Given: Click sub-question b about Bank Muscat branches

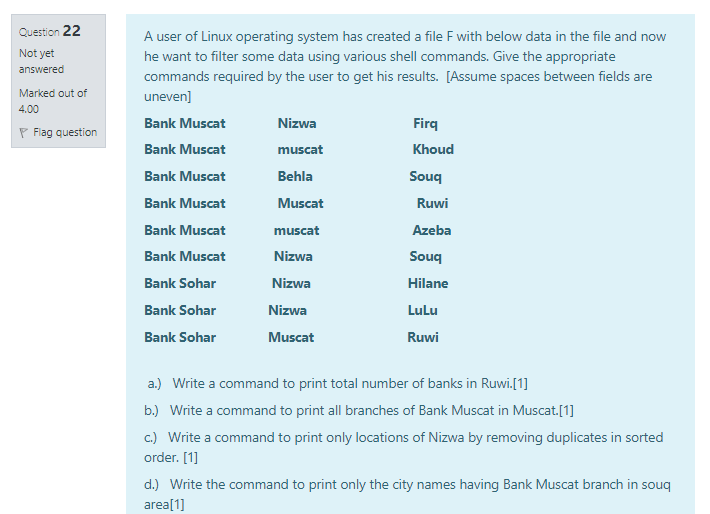Looking at the screenshot, I should pyautogui.click(x=359, y=411).
